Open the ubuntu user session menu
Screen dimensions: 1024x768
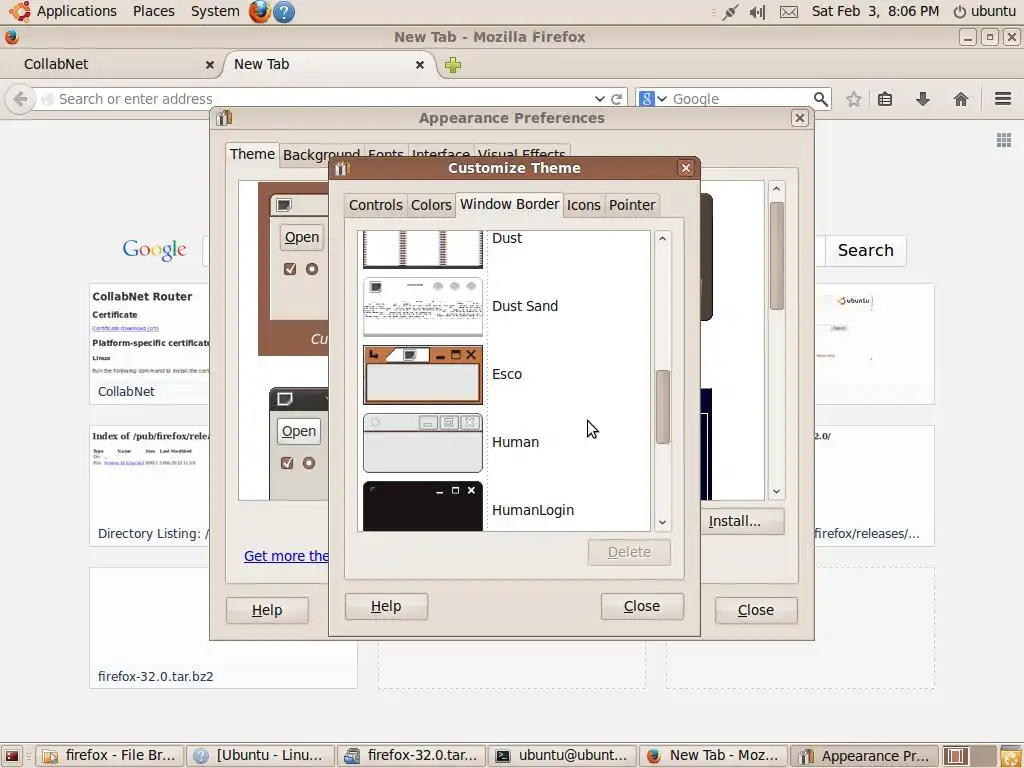(x=984, y=11)
